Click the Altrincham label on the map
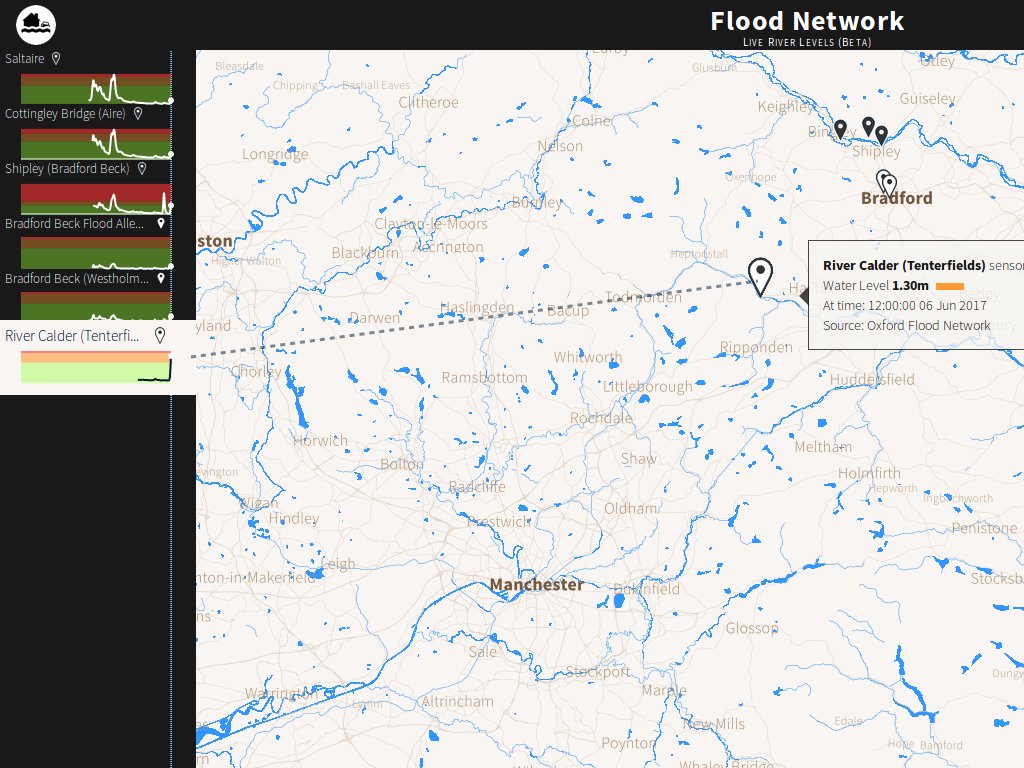The image size is (1024, 768). tap(457, 701)
